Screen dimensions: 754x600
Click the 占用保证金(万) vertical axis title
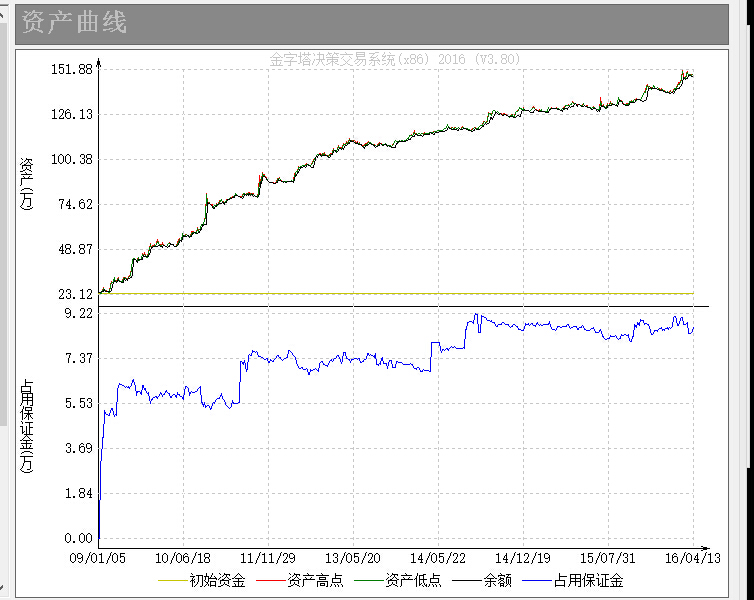click(x=26, y=426)
